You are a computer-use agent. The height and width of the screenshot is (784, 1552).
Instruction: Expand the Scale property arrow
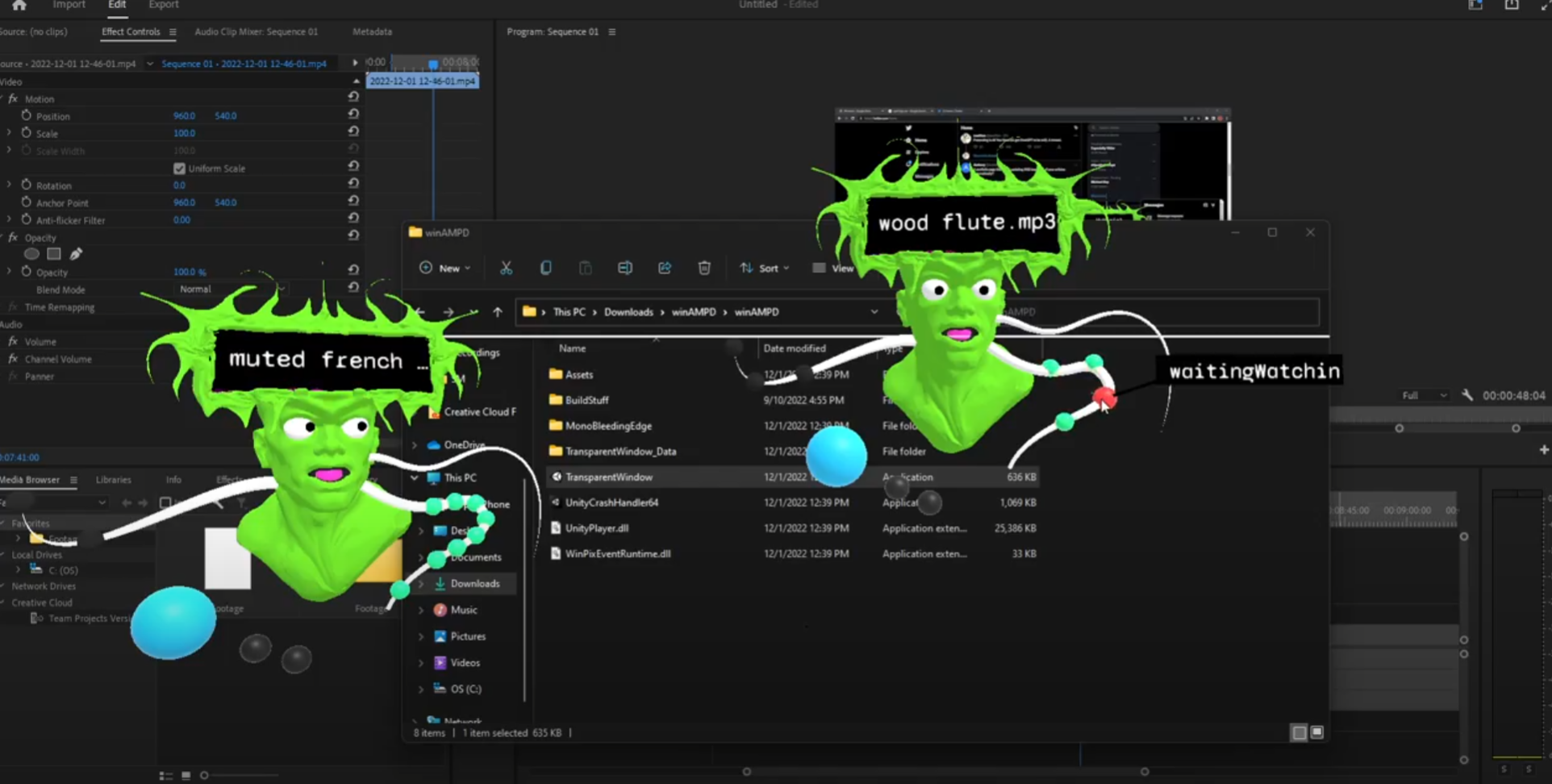click(9, 133)
